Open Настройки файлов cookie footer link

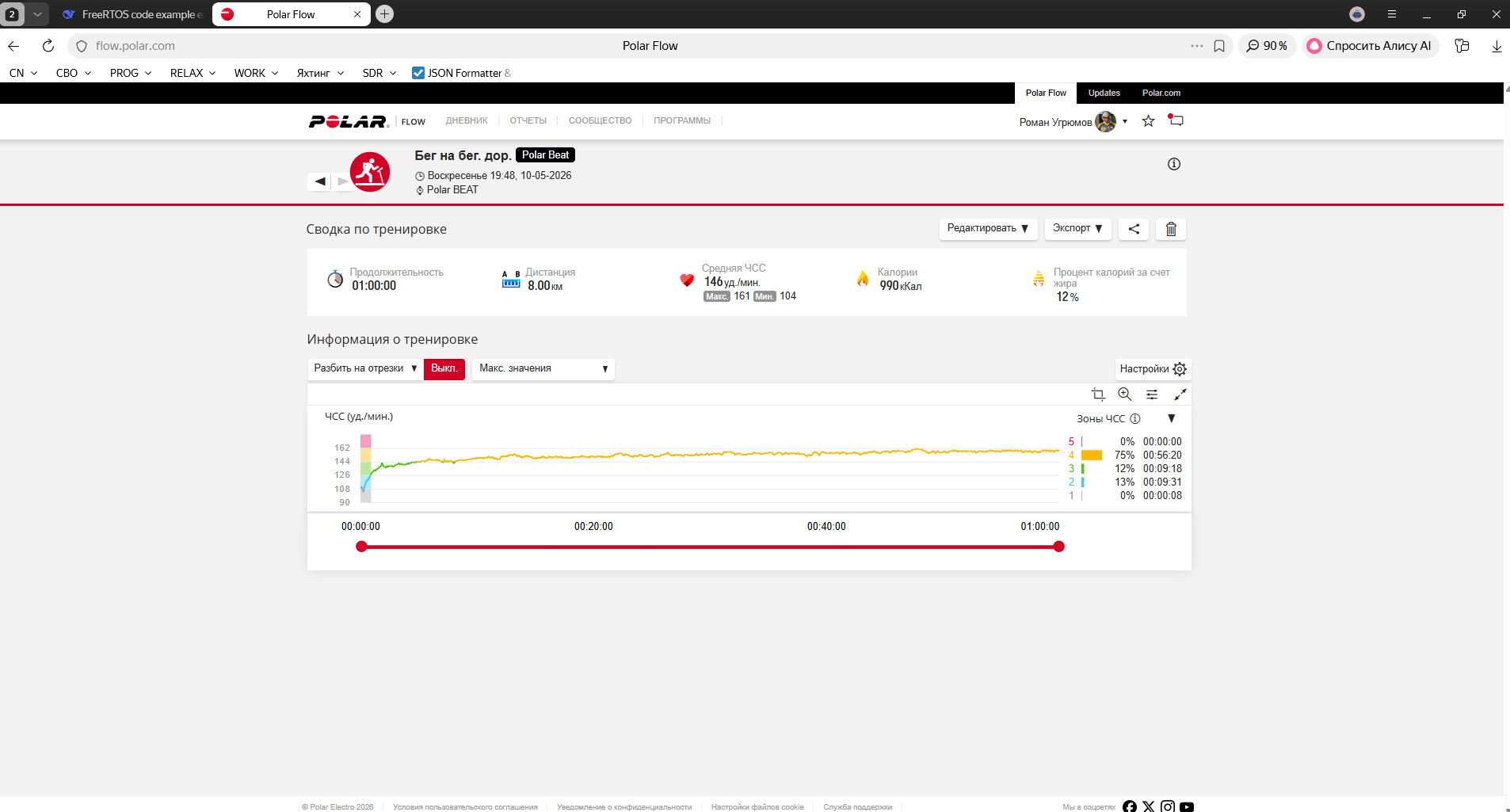(757, 807)
